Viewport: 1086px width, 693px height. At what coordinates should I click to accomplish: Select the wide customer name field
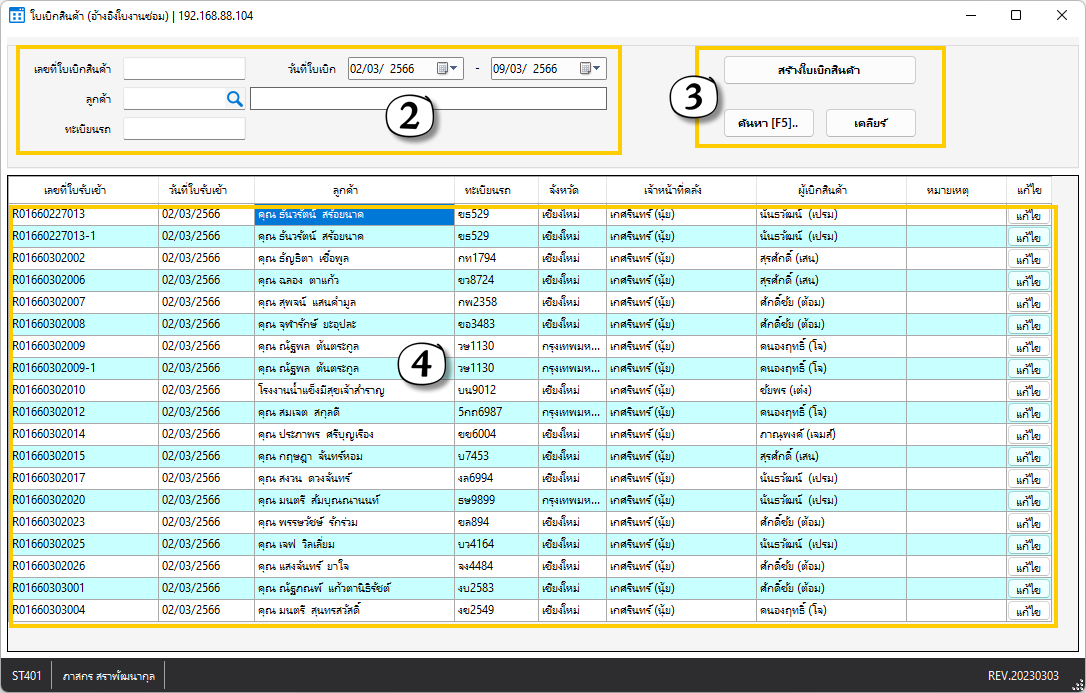click(x=428, y=98)
